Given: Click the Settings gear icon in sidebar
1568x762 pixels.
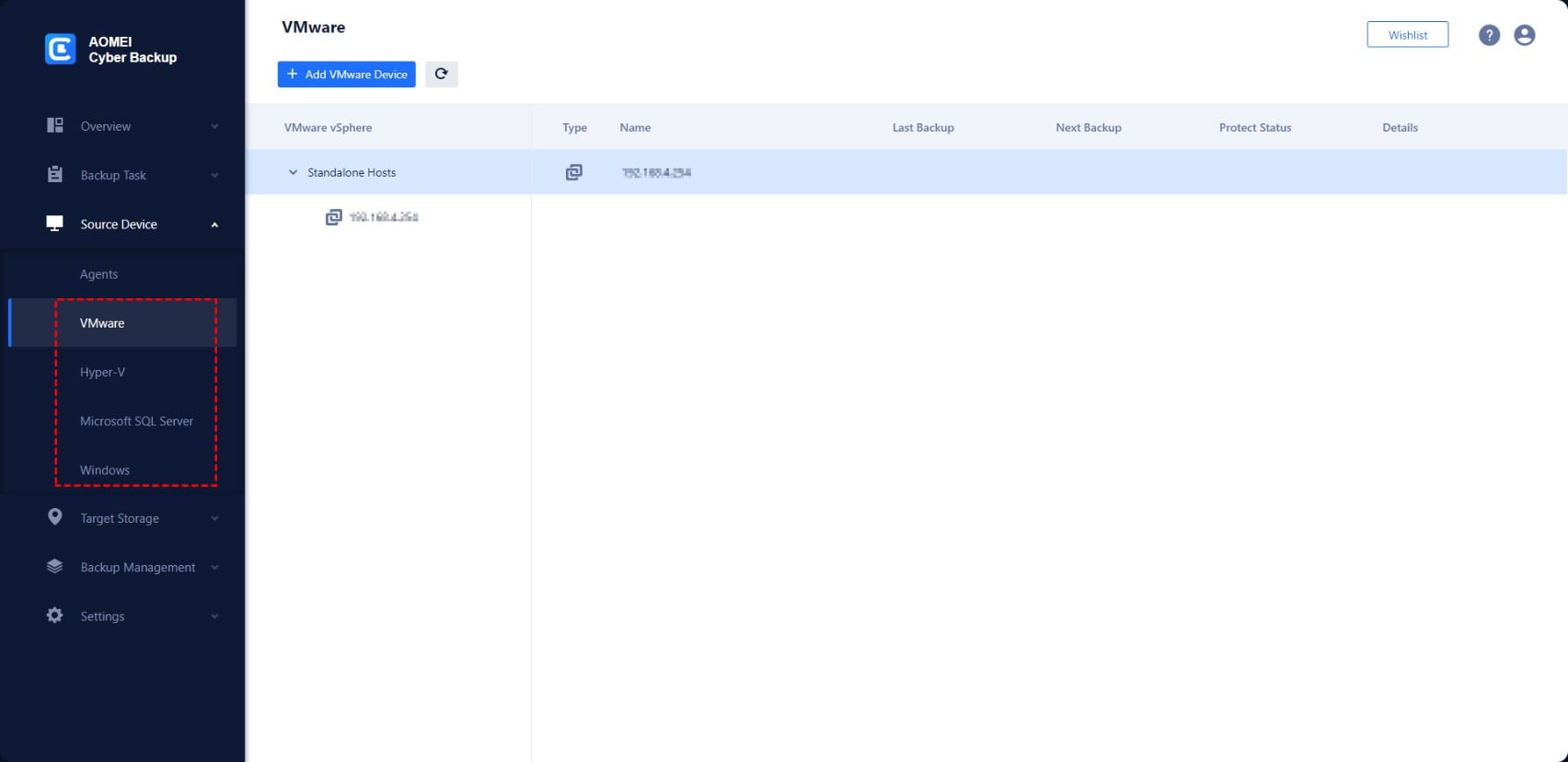Looking at the screenshot, I should click(x=55, y=616).
